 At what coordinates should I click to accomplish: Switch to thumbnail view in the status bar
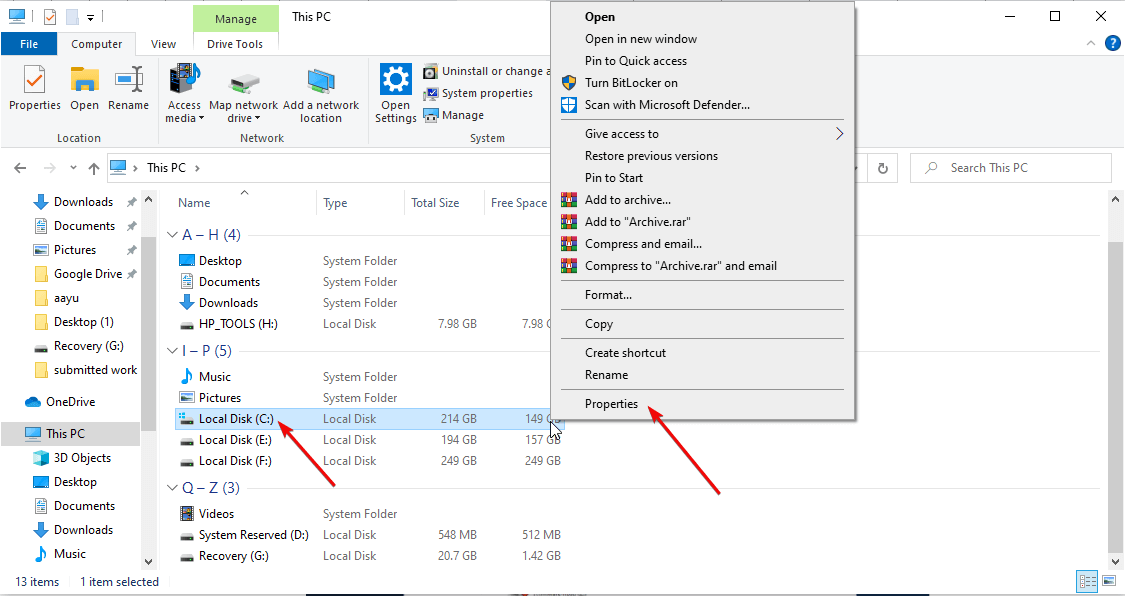click(x=1111, y=581)
